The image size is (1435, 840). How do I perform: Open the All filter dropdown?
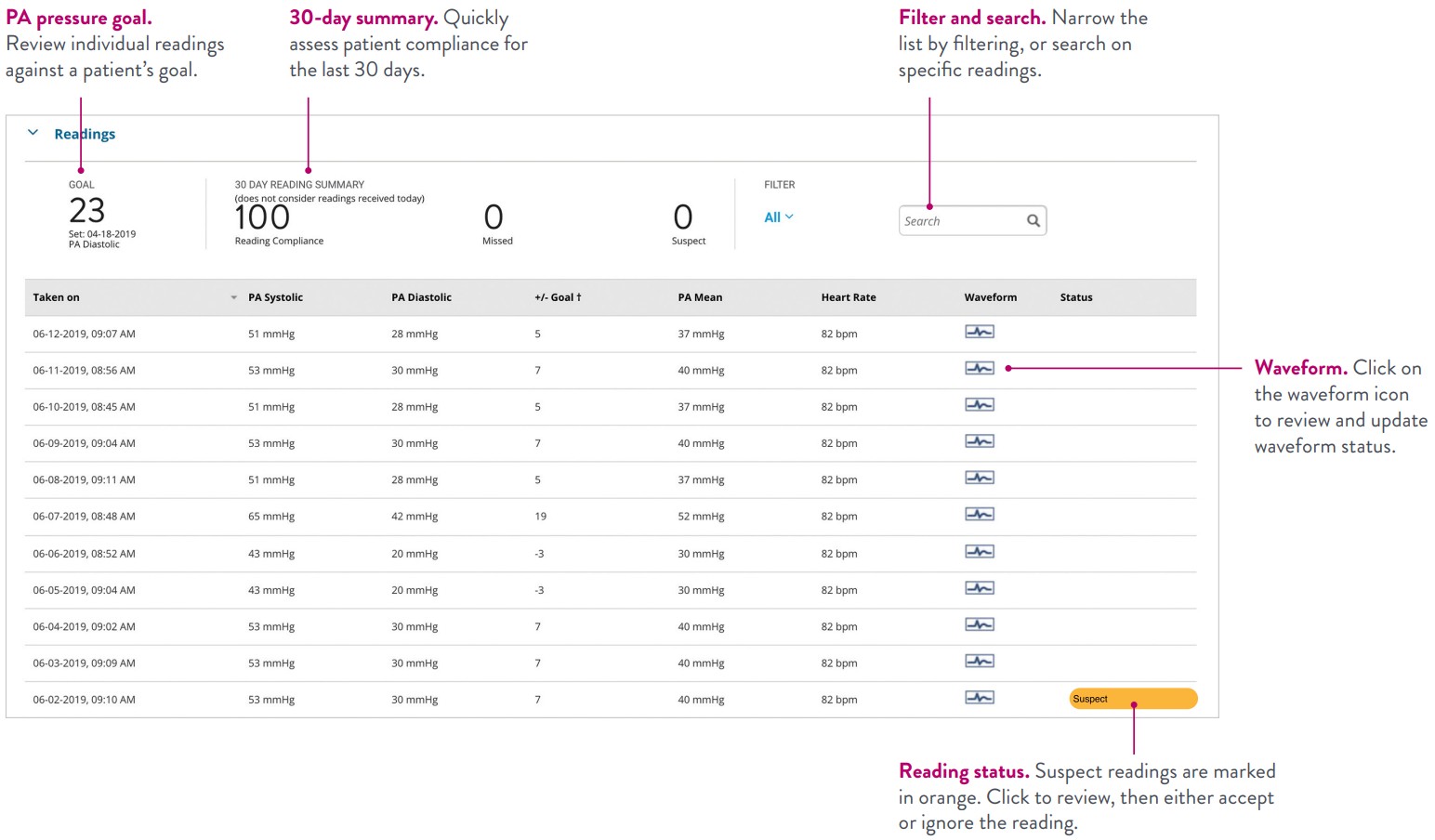click(778, 217)
